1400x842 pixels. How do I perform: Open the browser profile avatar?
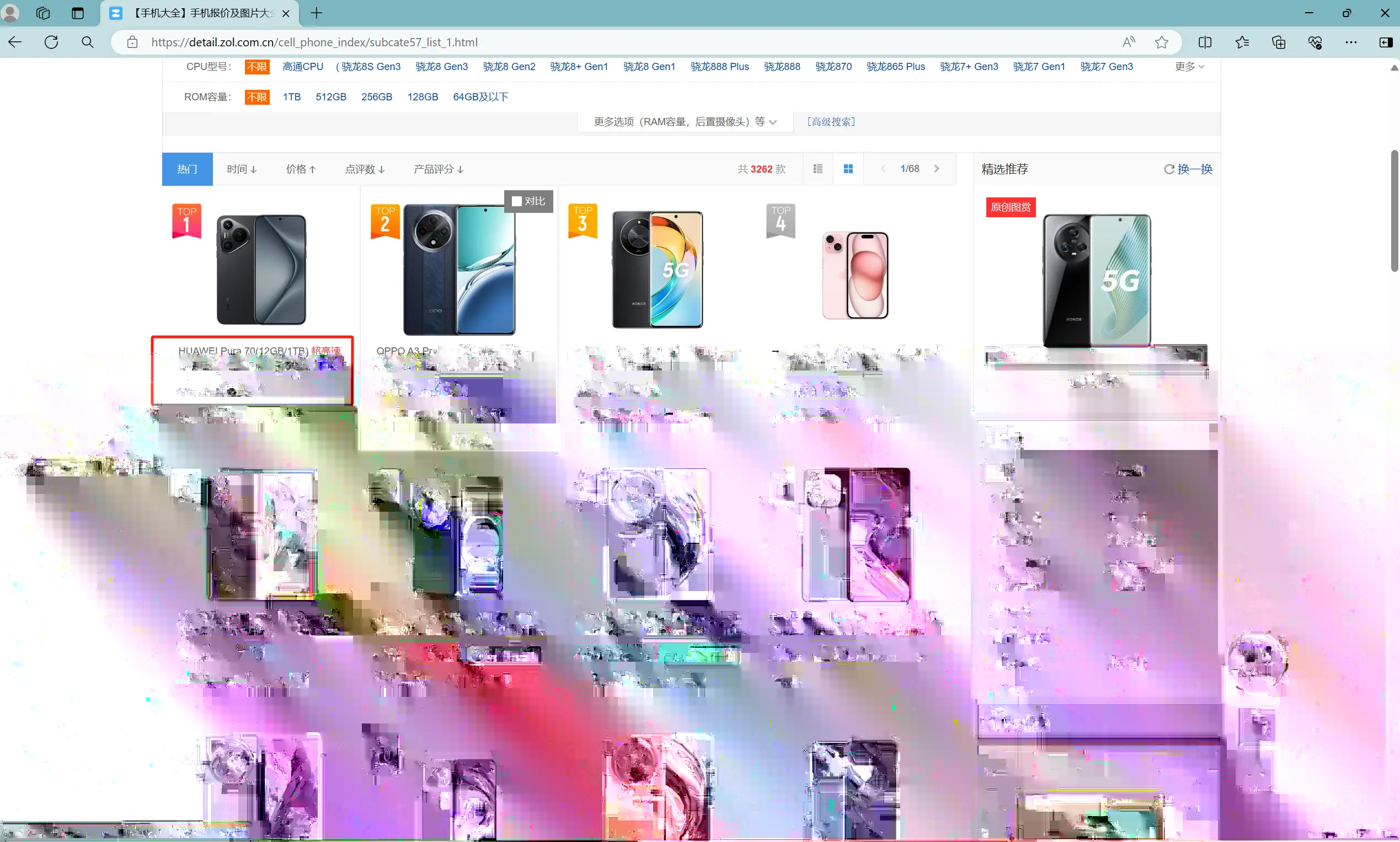click(x=10, y=13)
